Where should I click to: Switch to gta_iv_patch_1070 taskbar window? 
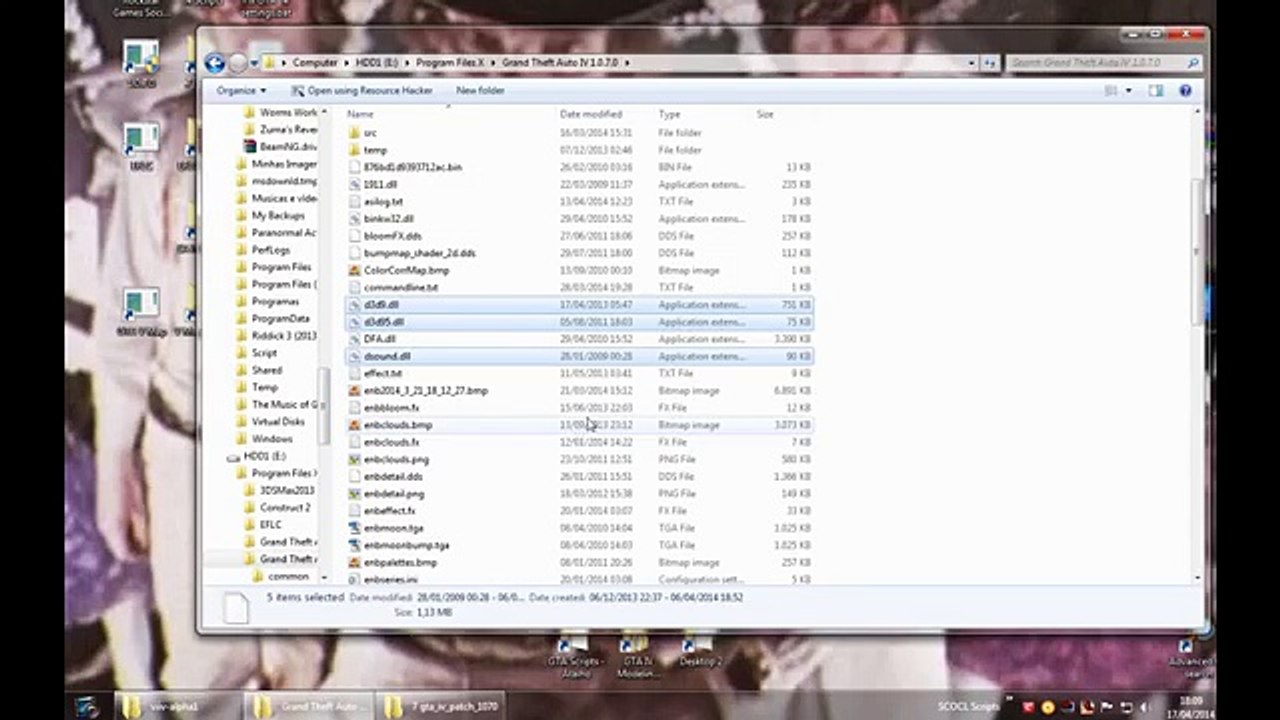[442, 706]
